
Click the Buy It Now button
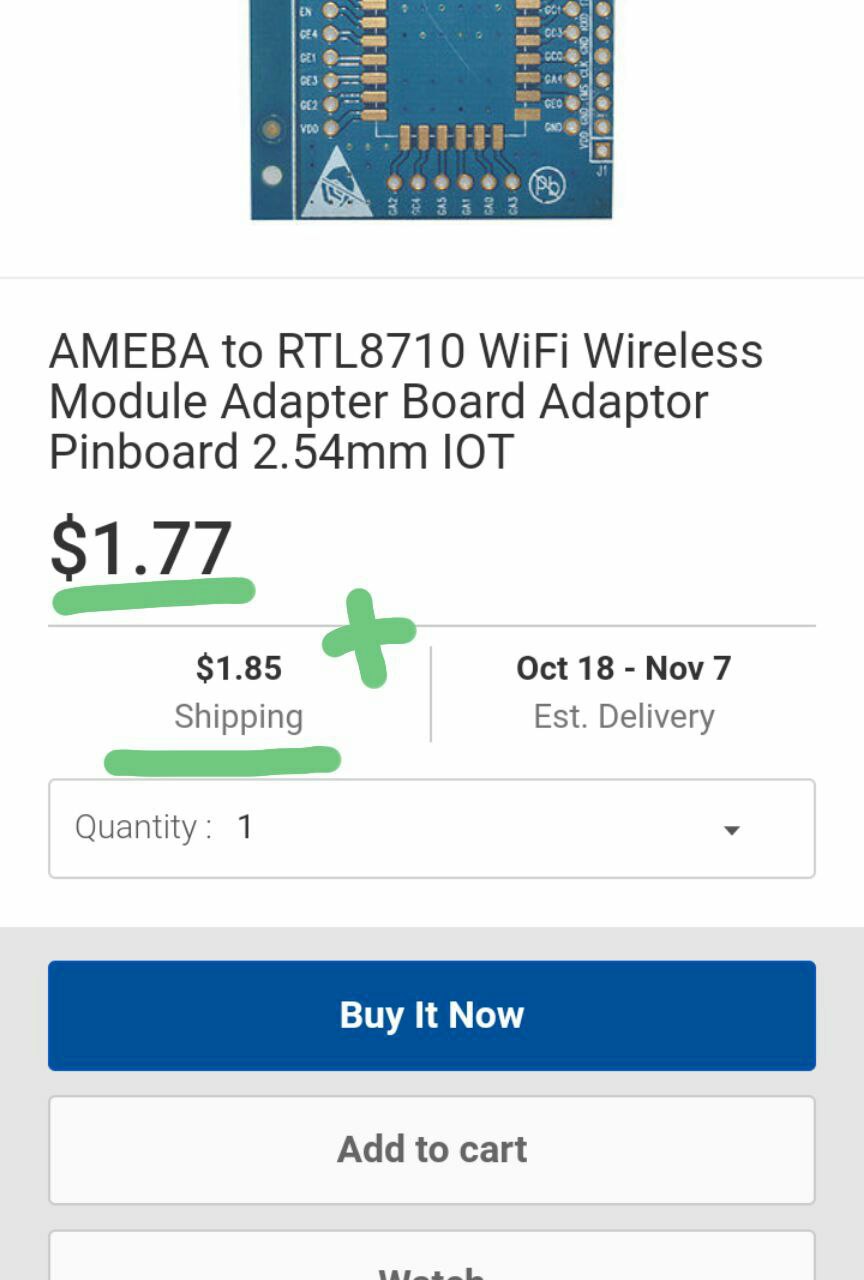432,1015
